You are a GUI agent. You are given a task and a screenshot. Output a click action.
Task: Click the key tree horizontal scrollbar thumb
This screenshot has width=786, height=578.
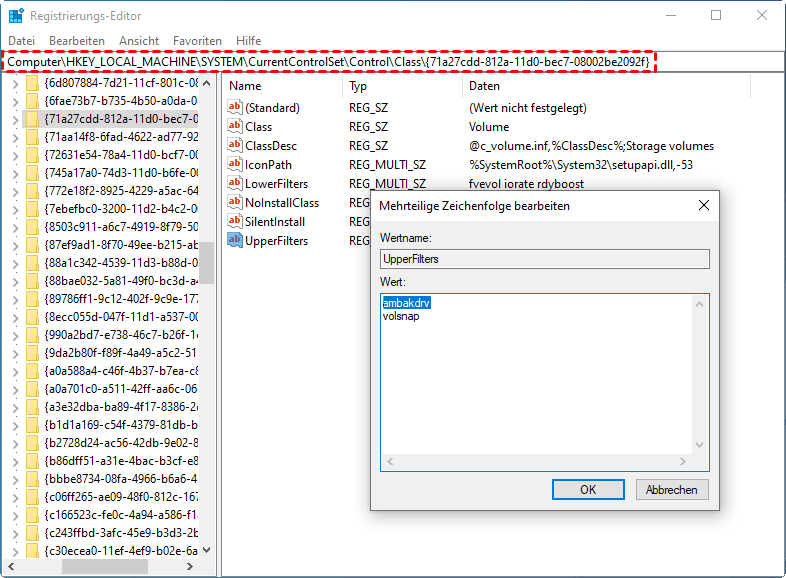click(x=105, y=566)
